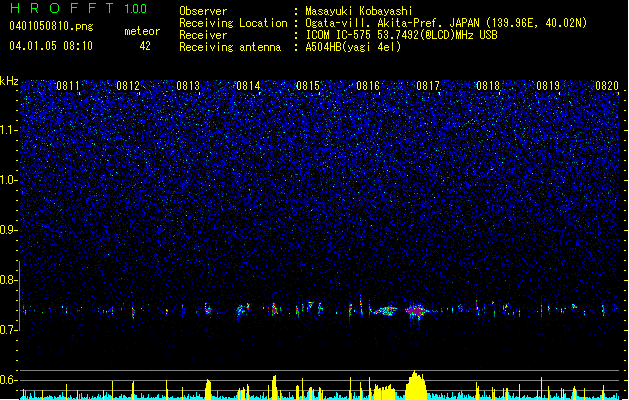
Task: Click the 0817 time marker
Action: tap(428, 86)
